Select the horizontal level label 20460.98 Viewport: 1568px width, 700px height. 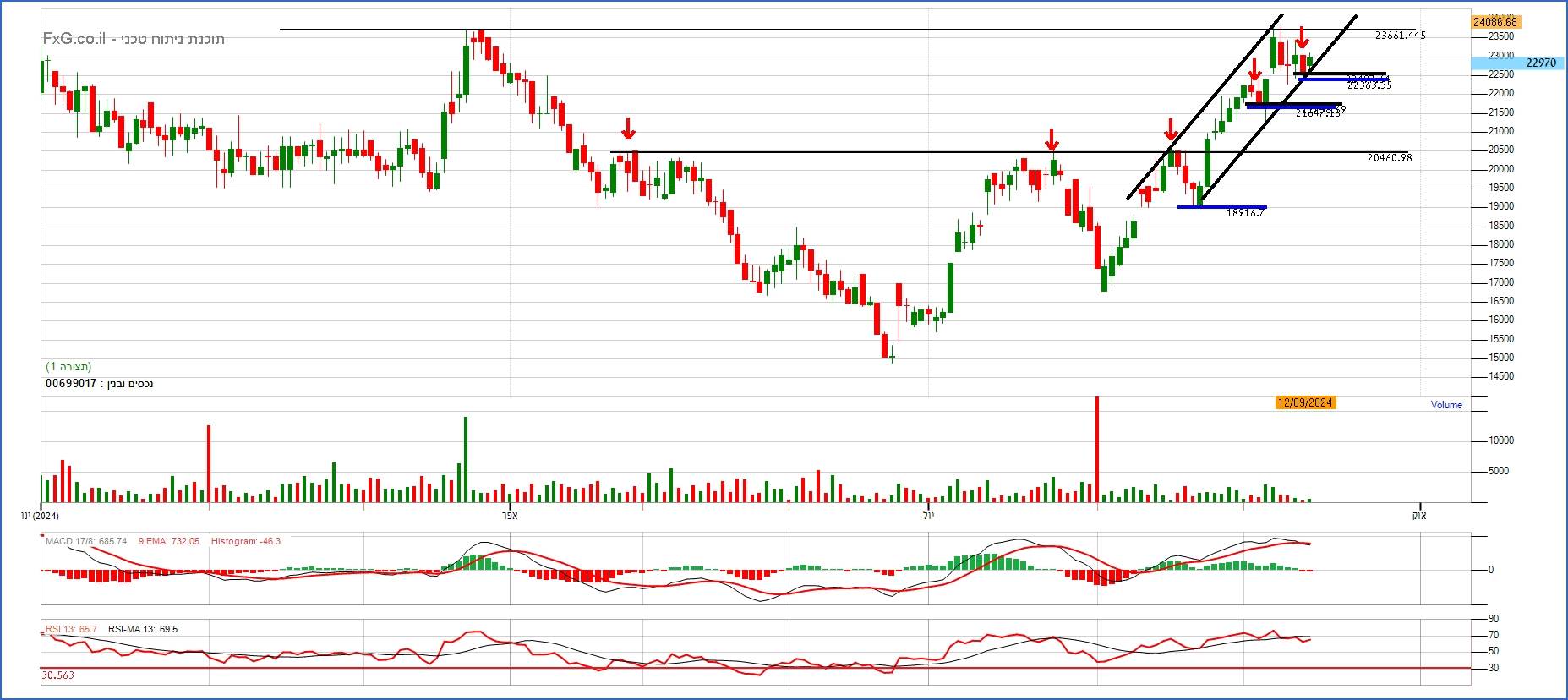[1390, 158]
